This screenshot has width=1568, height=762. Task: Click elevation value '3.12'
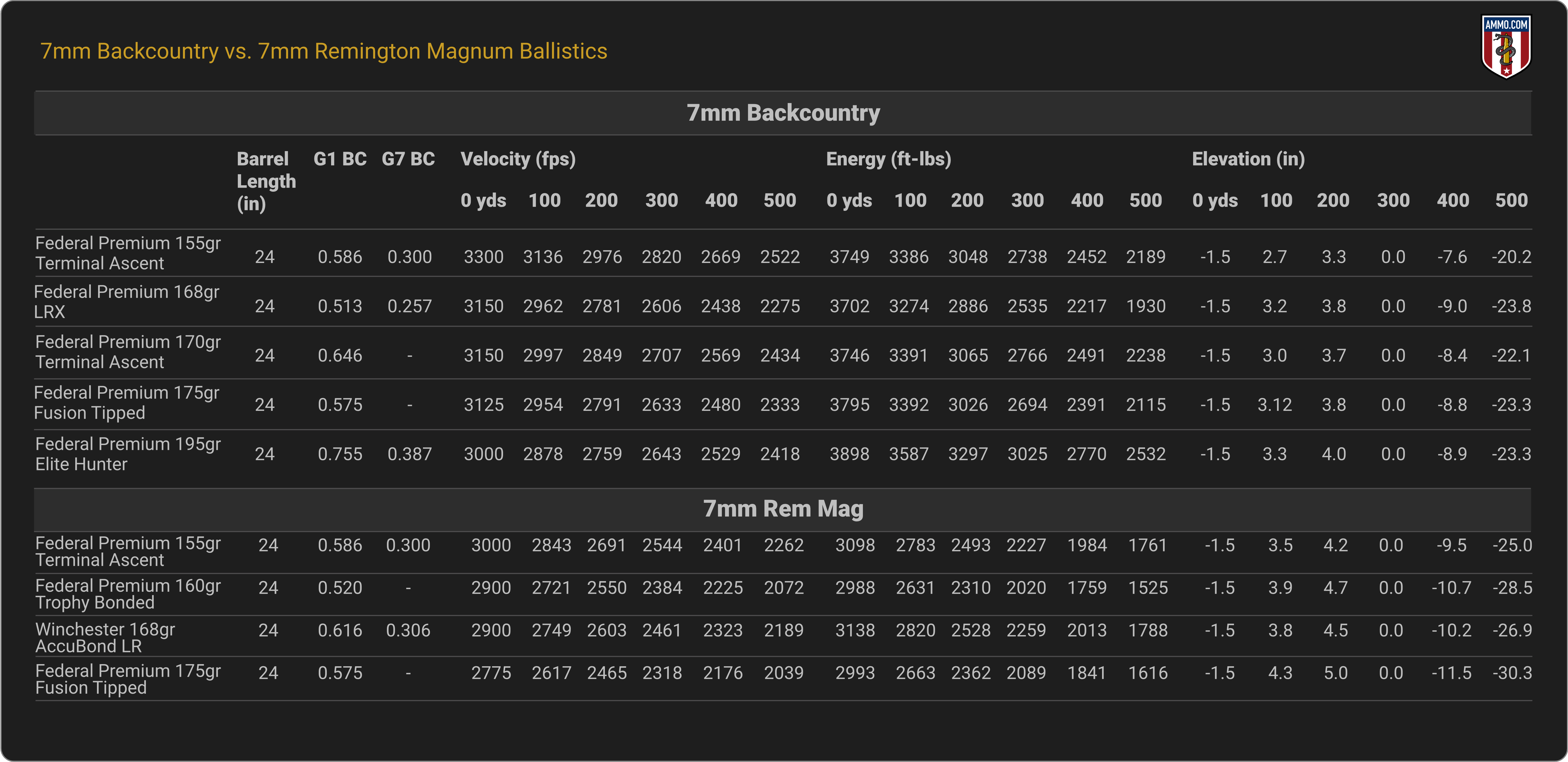click(1274, 405)
